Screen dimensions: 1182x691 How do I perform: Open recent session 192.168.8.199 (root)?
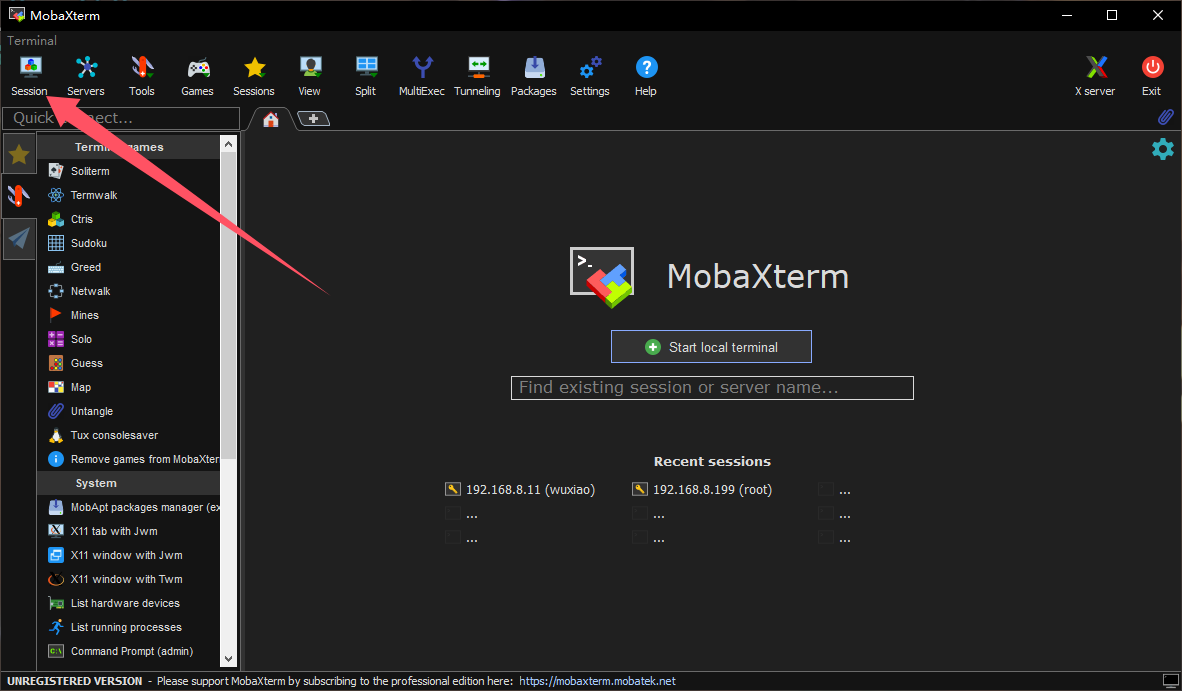pyautogui.click(x=703, y=490)
